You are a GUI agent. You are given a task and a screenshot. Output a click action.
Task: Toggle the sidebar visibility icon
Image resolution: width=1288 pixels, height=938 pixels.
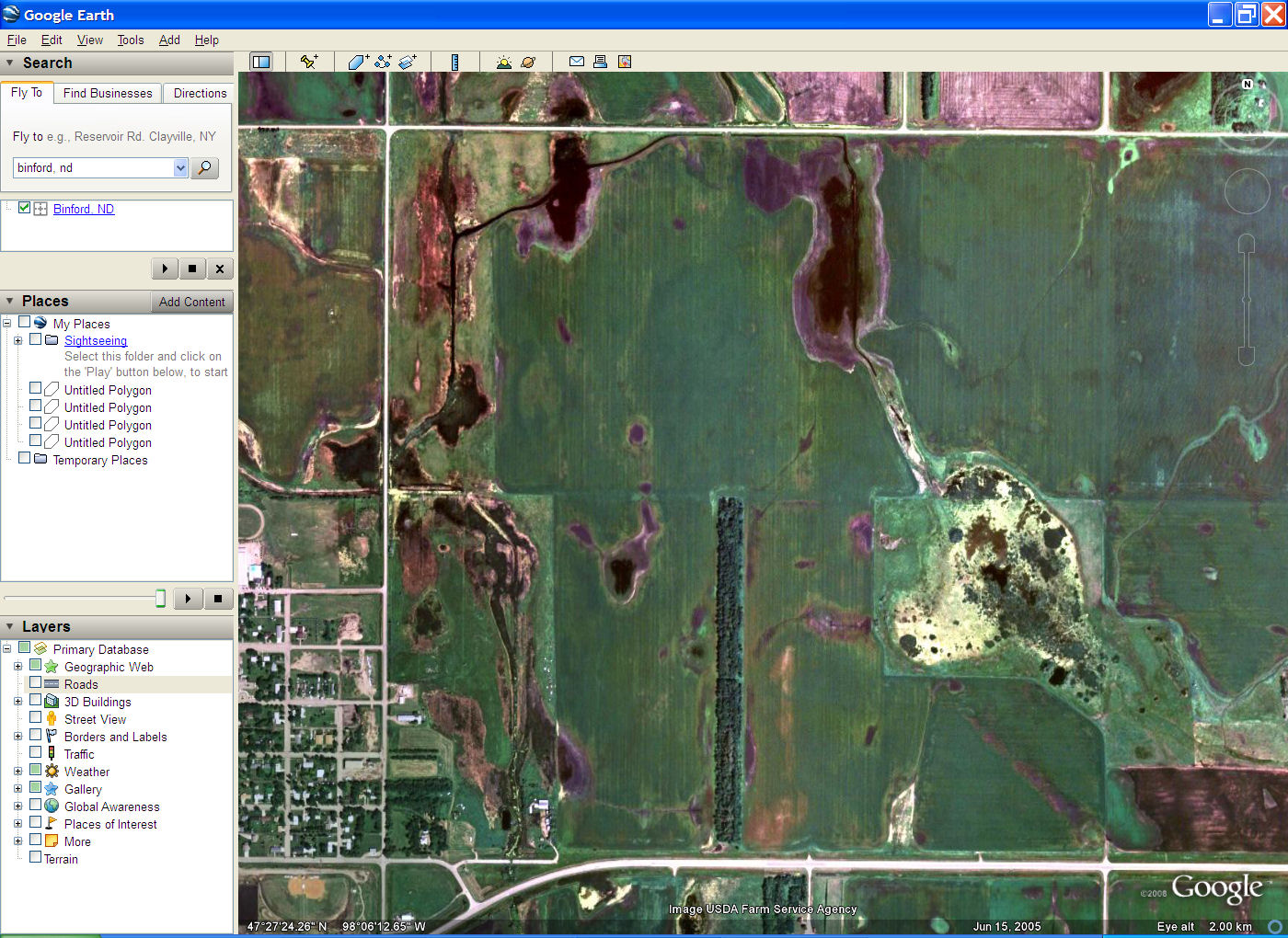coord(261,62)
